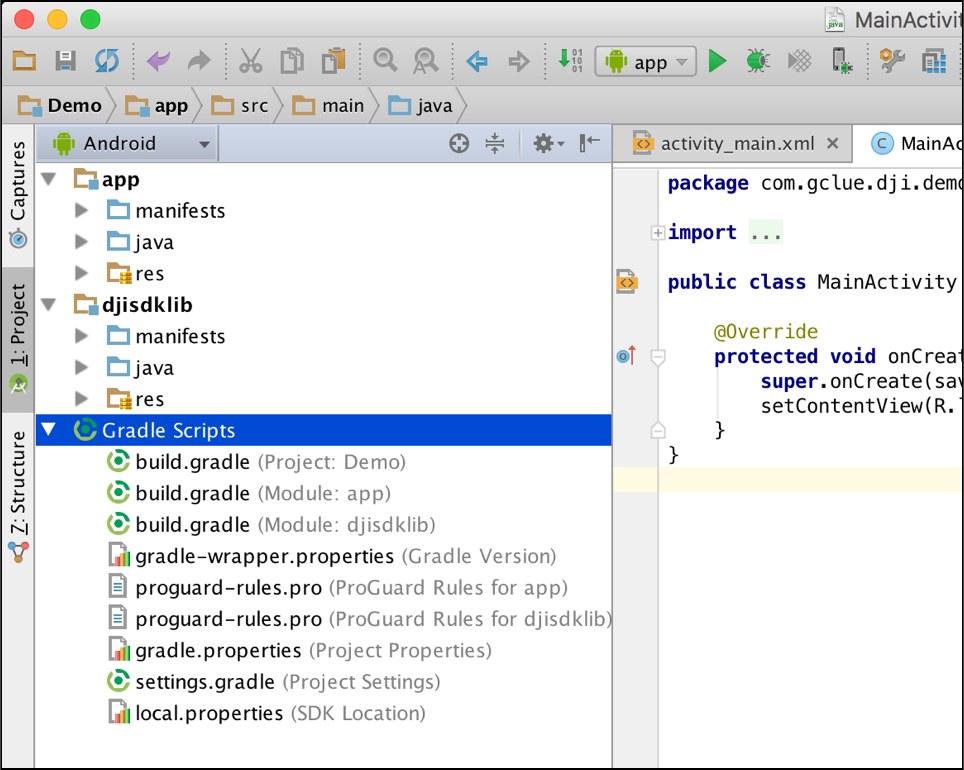Viewport: 964px width, 770px height.
Task: Click the Cut scissors icon
Action: (250, 62)
